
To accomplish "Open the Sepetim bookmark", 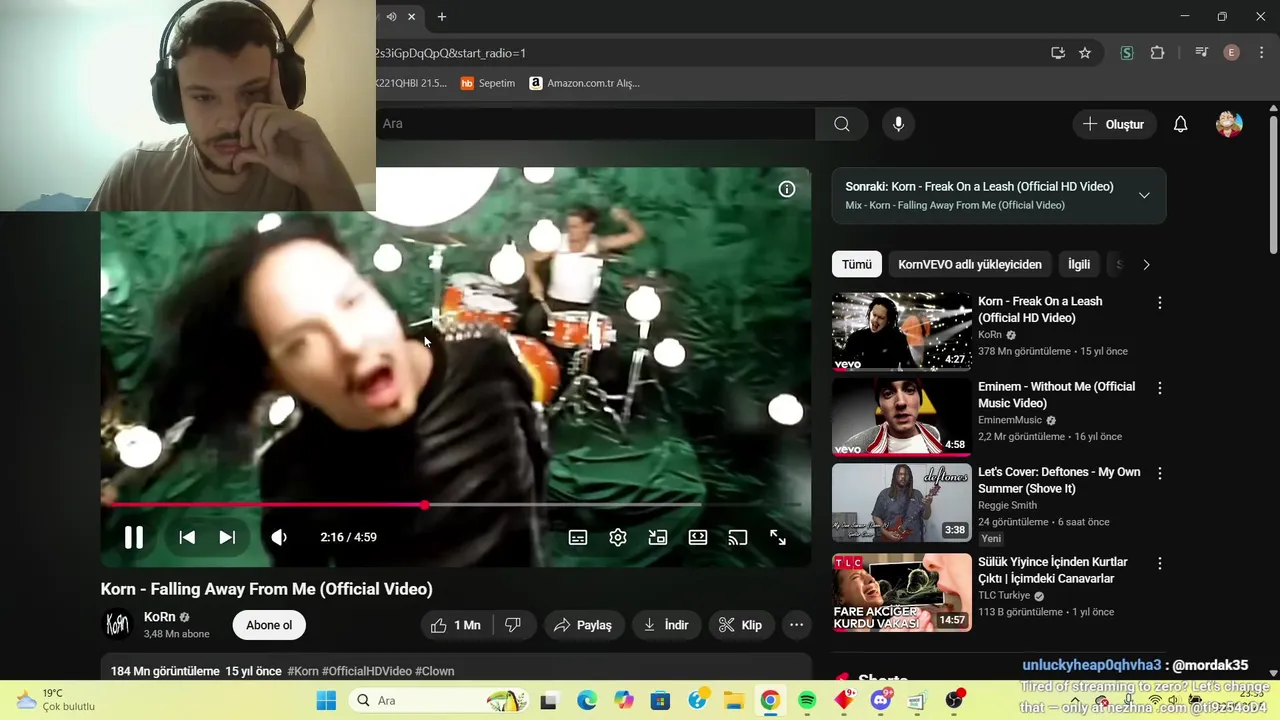I will pos(488,83).
